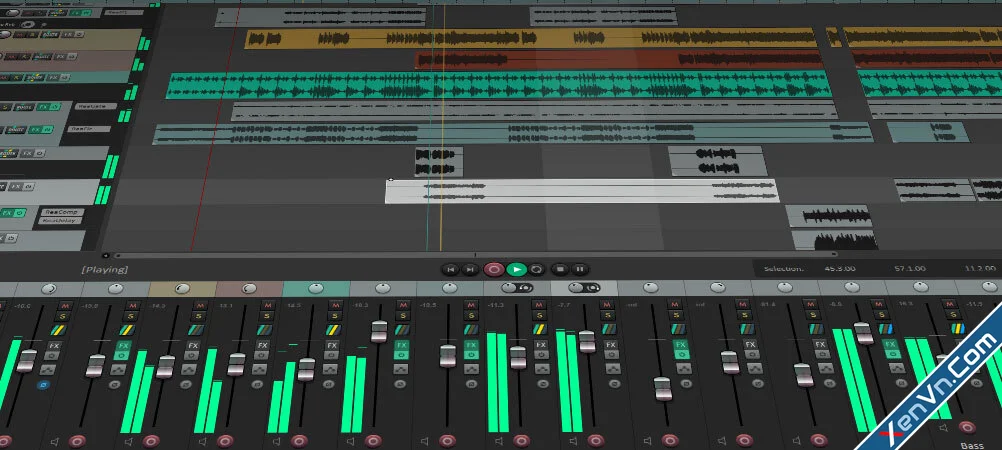Open envelope button on the tan mixer channel

(x=189, y=369)
